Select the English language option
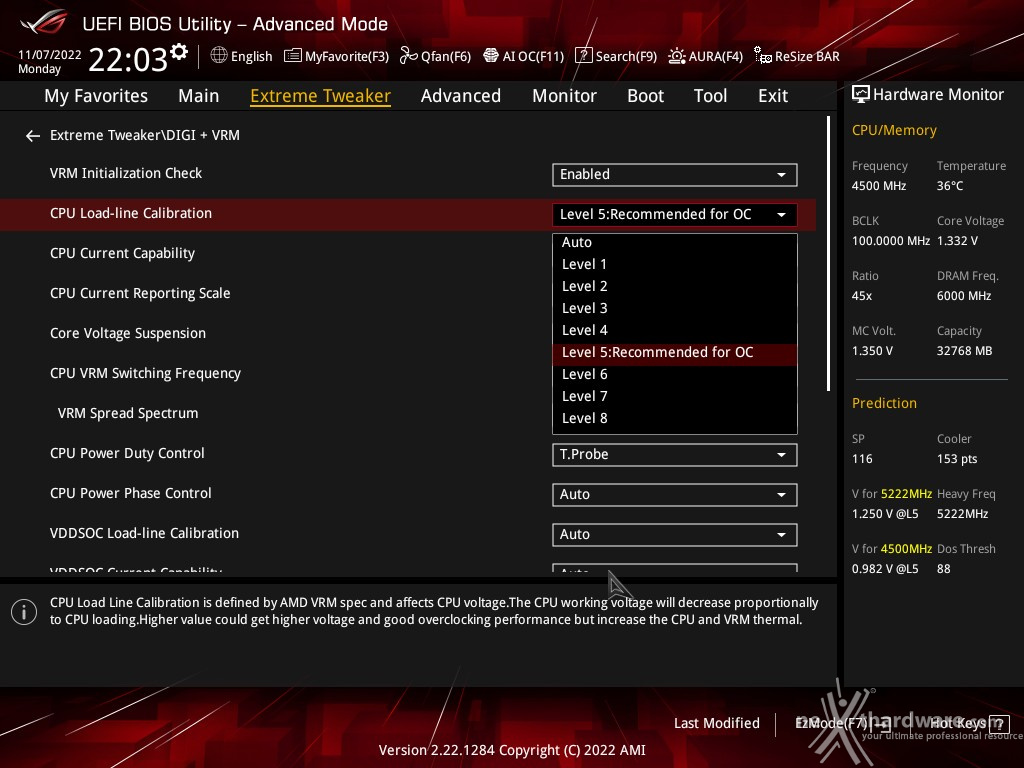This screenshot has height=768, width=1024. point(251,56)
